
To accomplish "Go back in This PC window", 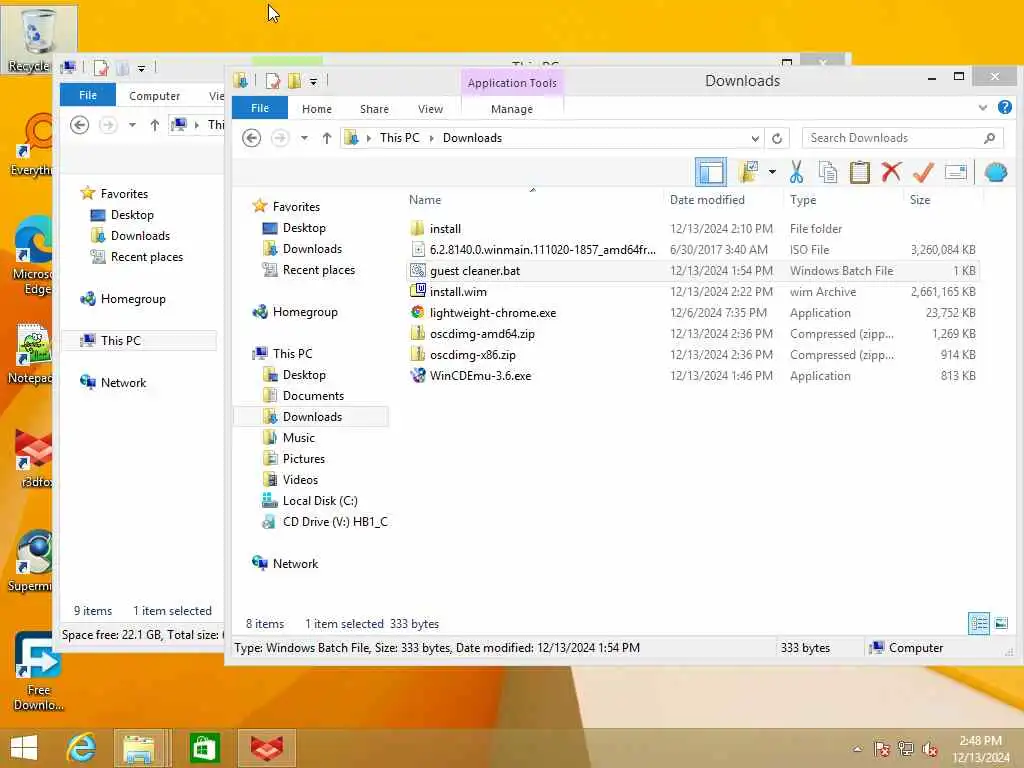I will 80,125.
